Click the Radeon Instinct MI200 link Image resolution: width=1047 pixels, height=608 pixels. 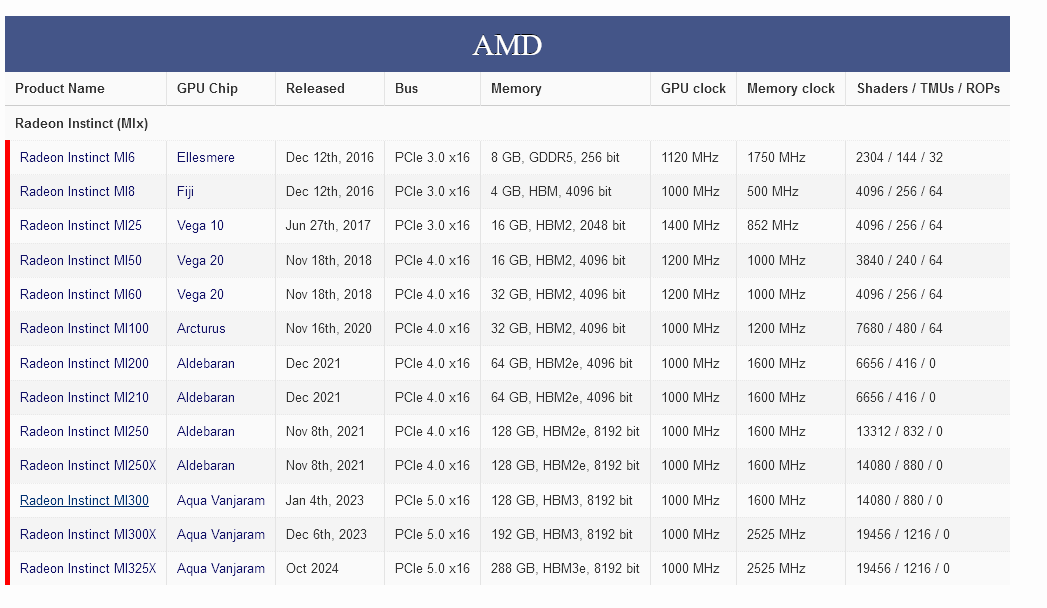pos(84,363)
